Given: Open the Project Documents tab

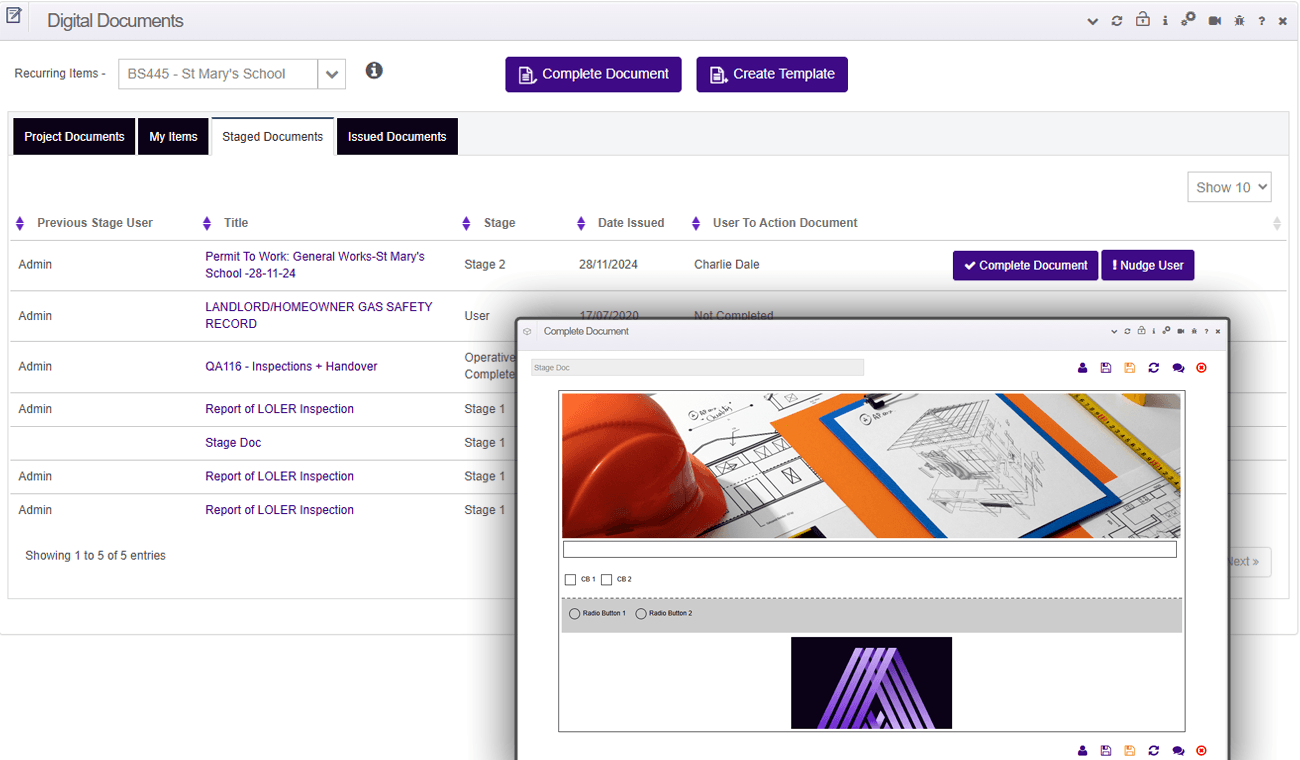Looking at the screenshot, I should pyautogui.click(x=74, y=137).
